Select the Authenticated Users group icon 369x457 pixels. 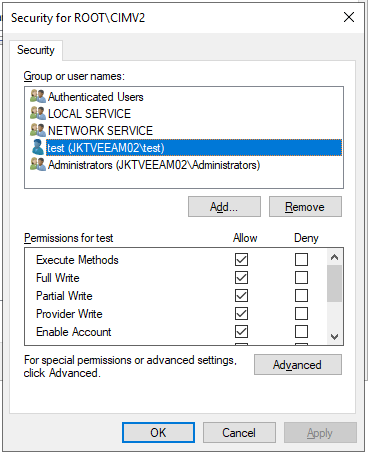(x=38, y=96)
